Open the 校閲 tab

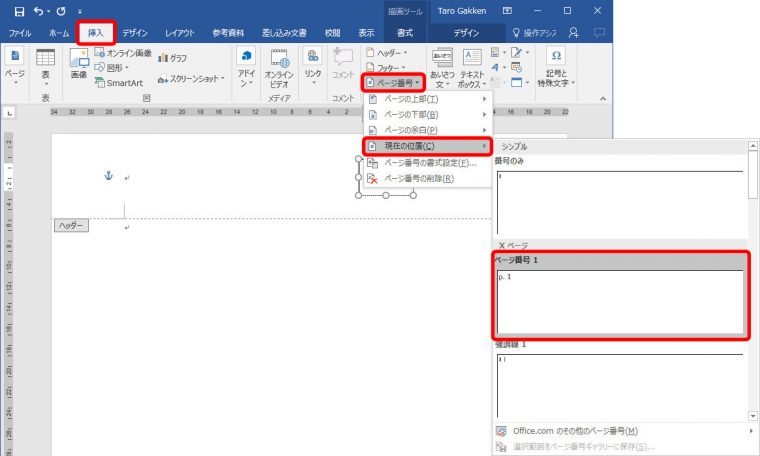pyautogui.click(x=332, y=33)
